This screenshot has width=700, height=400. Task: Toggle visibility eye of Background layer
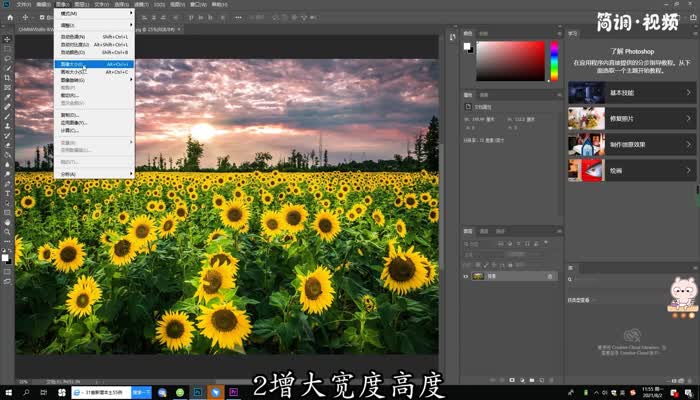coord(466,276)
